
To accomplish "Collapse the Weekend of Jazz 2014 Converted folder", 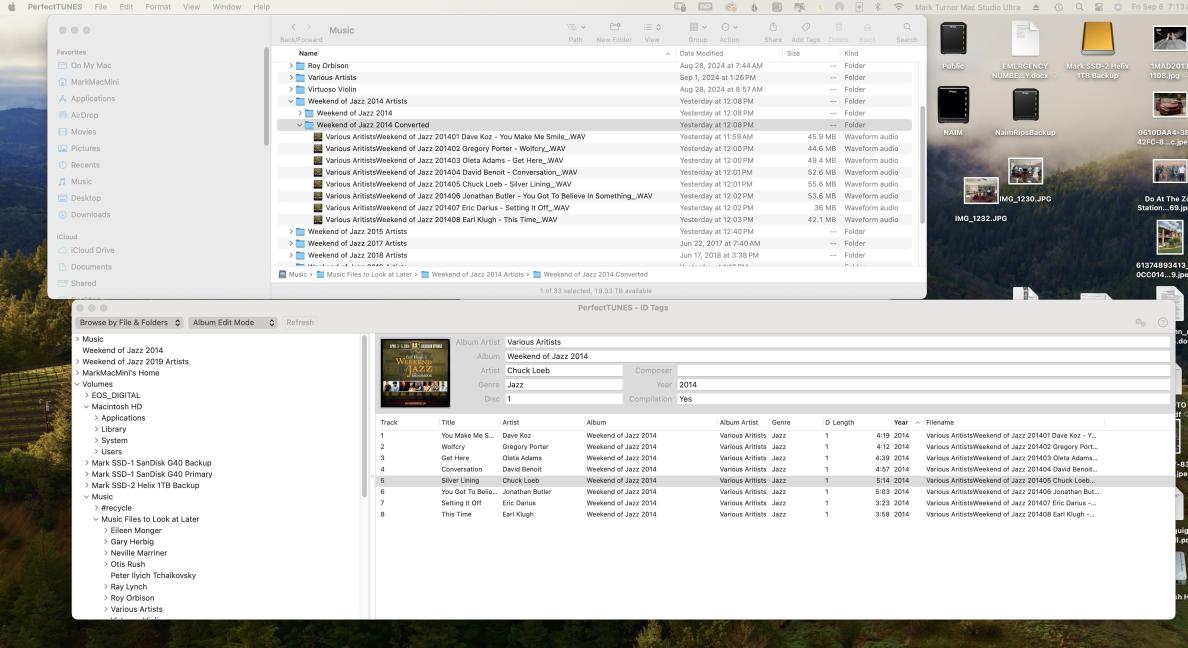I will tap(300, 125).
